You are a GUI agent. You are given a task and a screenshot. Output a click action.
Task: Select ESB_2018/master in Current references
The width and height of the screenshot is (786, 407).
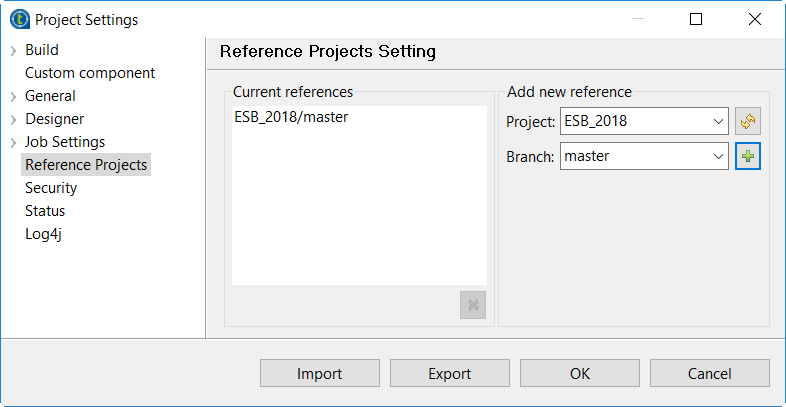(291, 117)
